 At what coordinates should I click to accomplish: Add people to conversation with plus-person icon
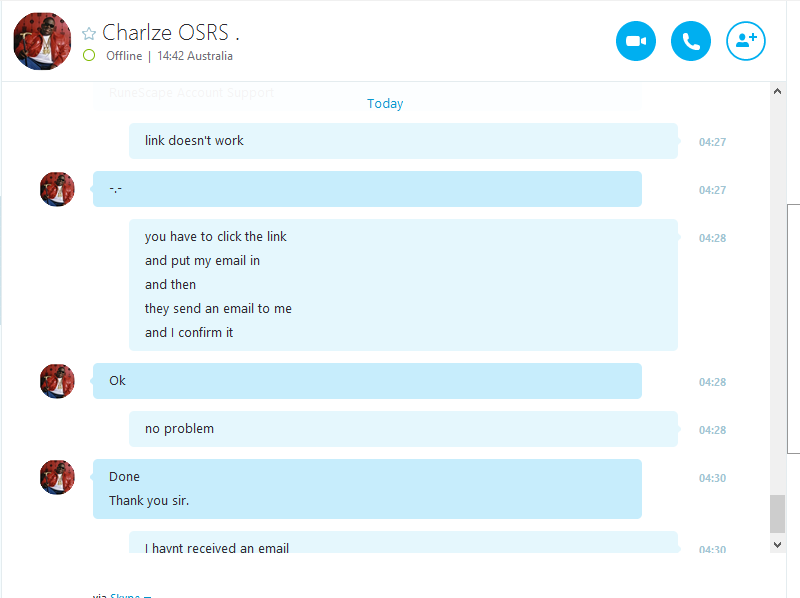746,41
